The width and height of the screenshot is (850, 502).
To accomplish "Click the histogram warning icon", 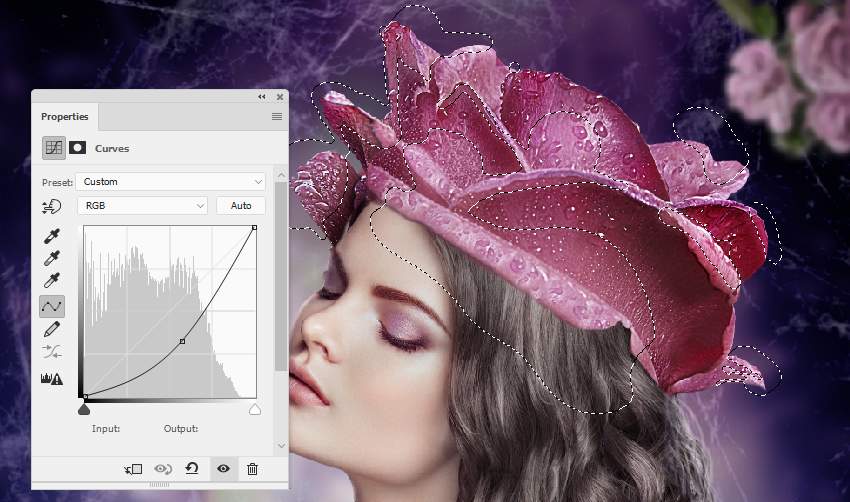I will click(x=52, y=378).
